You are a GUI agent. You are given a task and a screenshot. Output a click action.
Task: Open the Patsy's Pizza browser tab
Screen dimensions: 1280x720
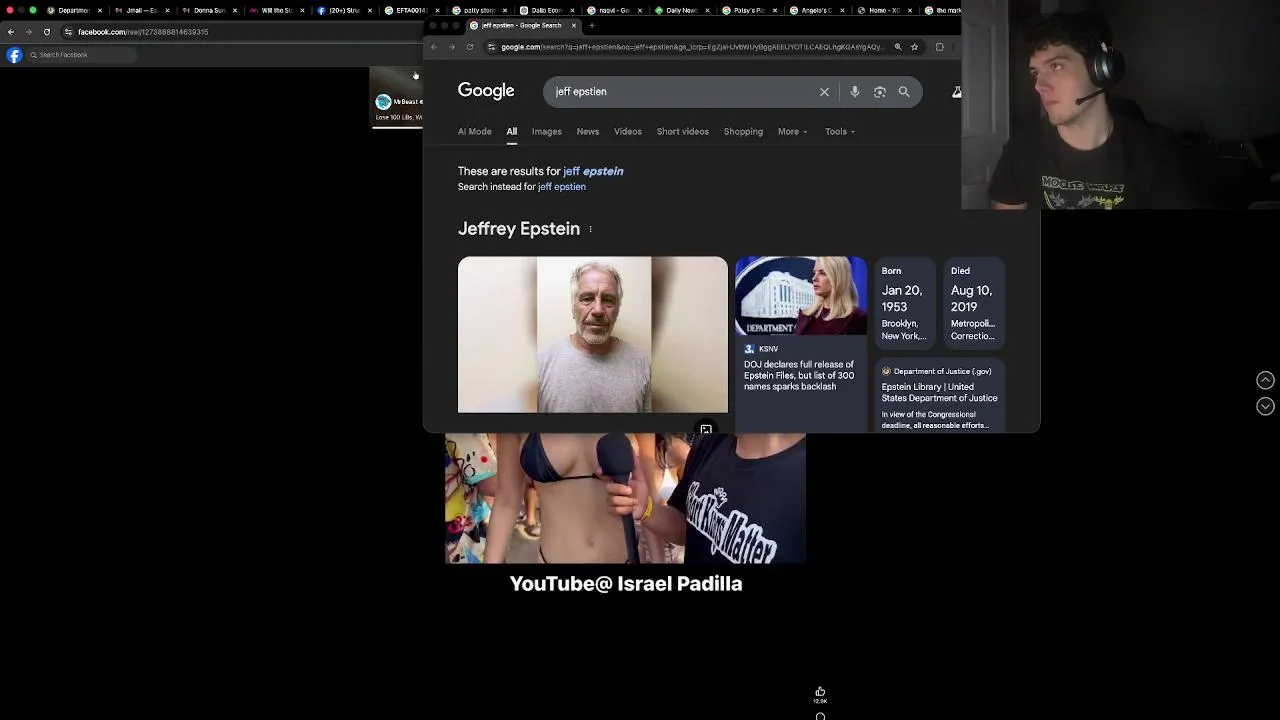tap(749, 10)
